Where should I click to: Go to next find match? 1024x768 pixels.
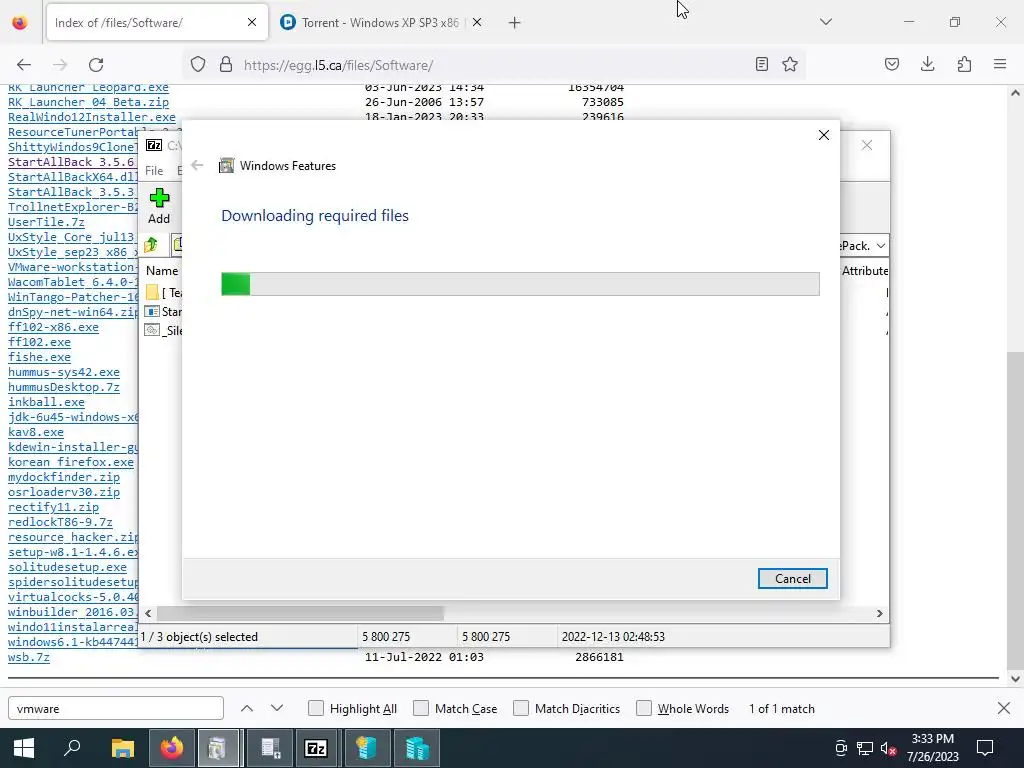[x=277, y=709]
